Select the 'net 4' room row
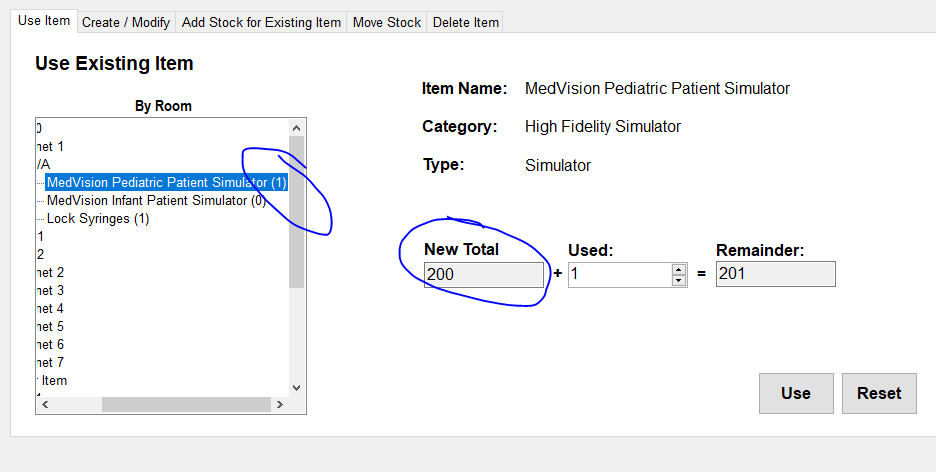The height and width of the screenshot is (472, 936). point(50,309)
